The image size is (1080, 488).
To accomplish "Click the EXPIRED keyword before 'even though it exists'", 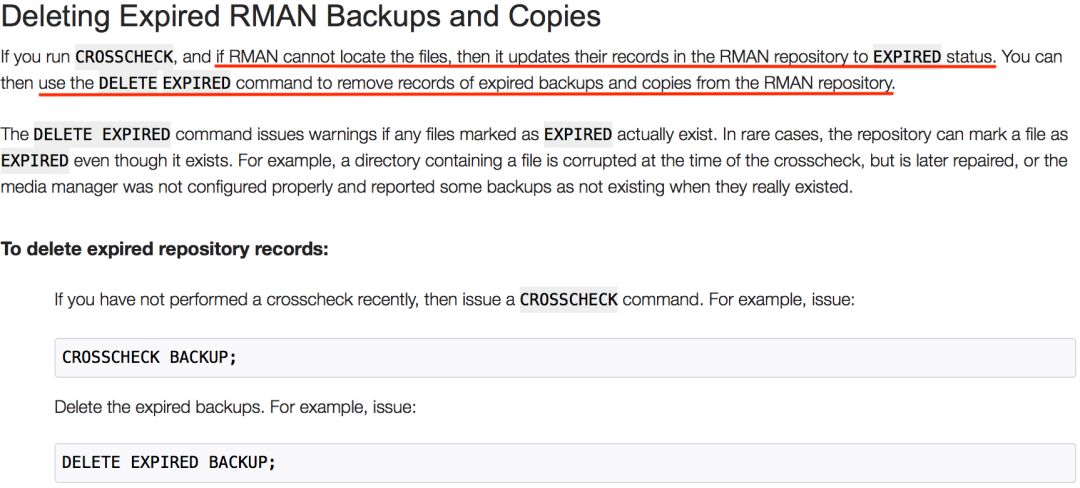I will coord(35,161).
